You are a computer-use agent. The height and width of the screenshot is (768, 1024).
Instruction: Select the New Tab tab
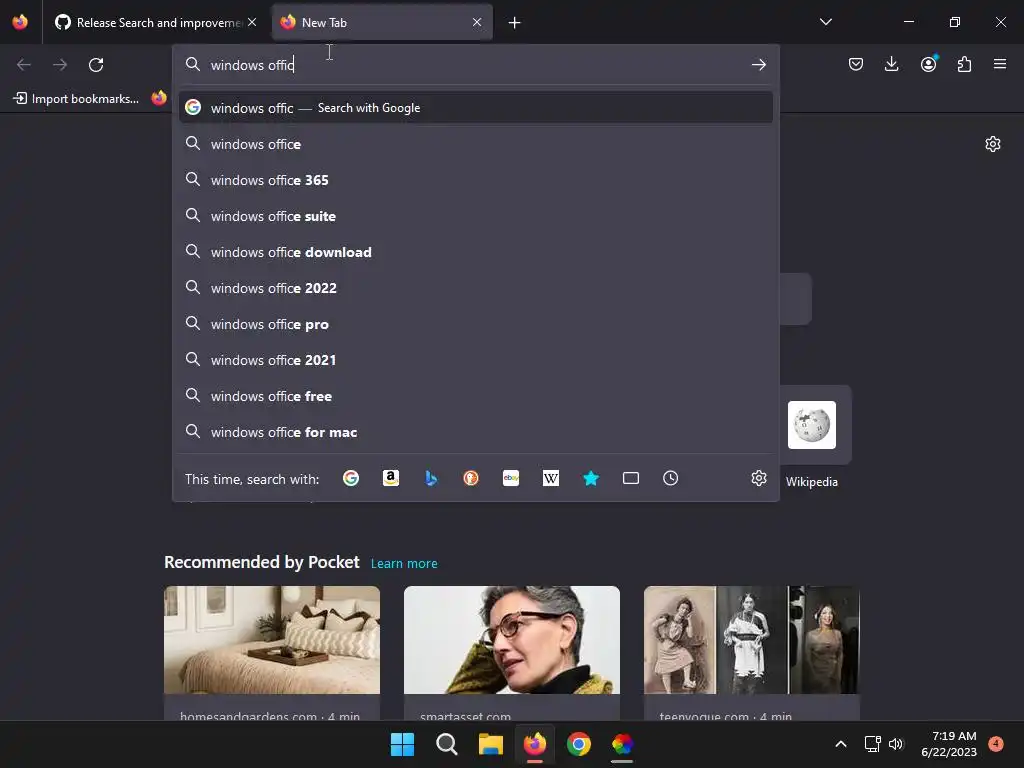[382, 23]
